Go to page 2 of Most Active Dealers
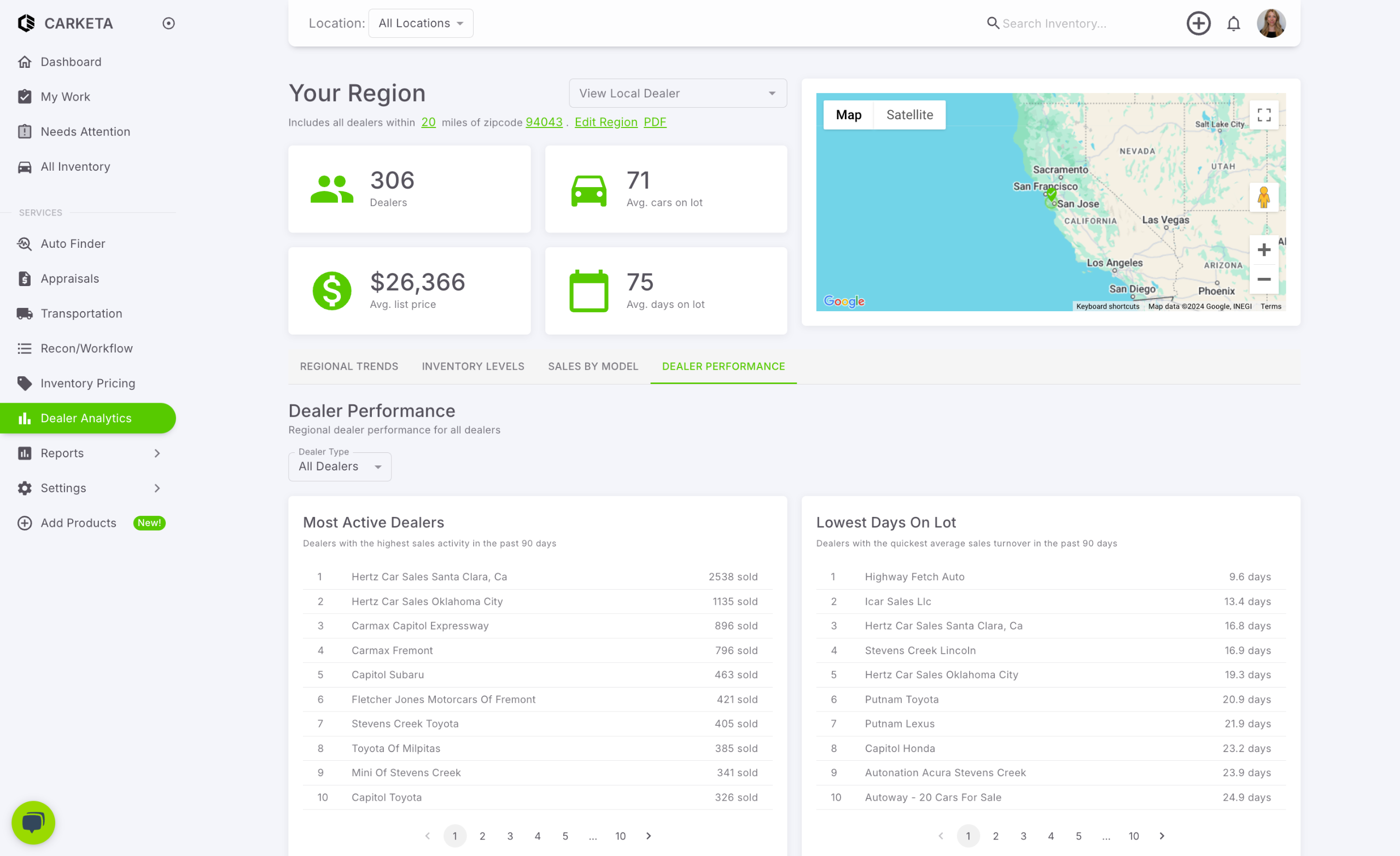 (x=482, y=836)
